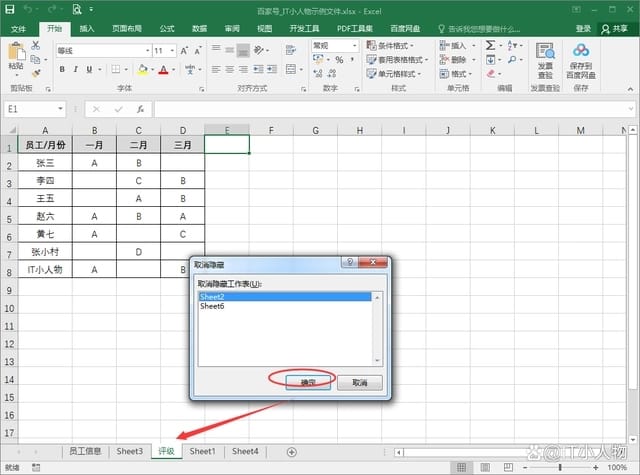
Task: Toggle bold formatting
Action: click(62, 70)
